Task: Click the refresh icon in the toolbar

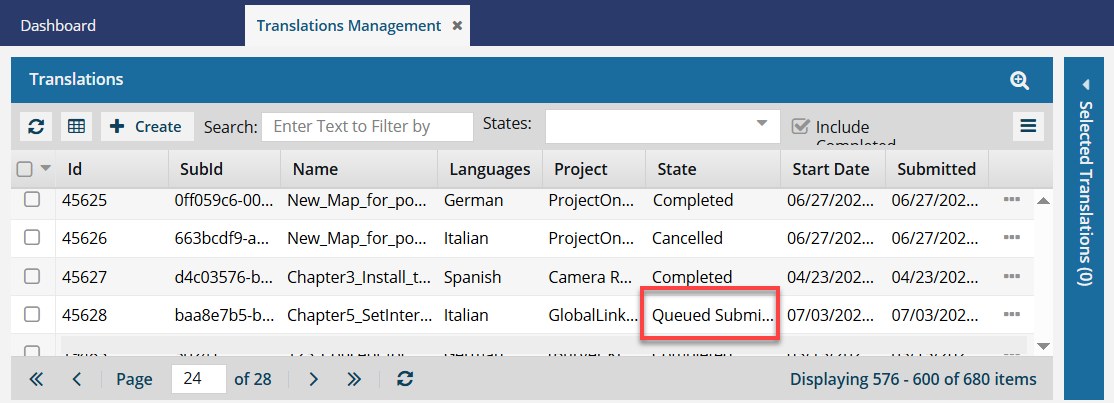Action: coord(36,127)
